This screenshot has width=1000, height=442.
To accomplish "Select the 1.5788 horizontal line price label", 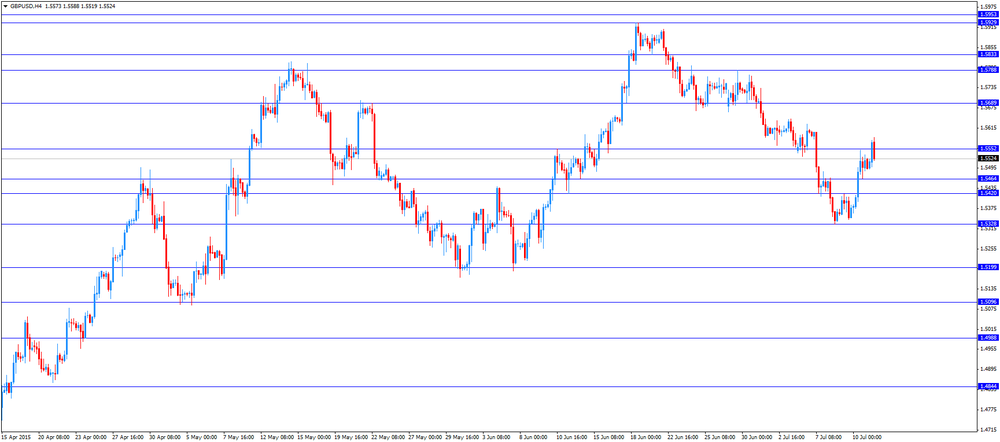I will 988,70.
